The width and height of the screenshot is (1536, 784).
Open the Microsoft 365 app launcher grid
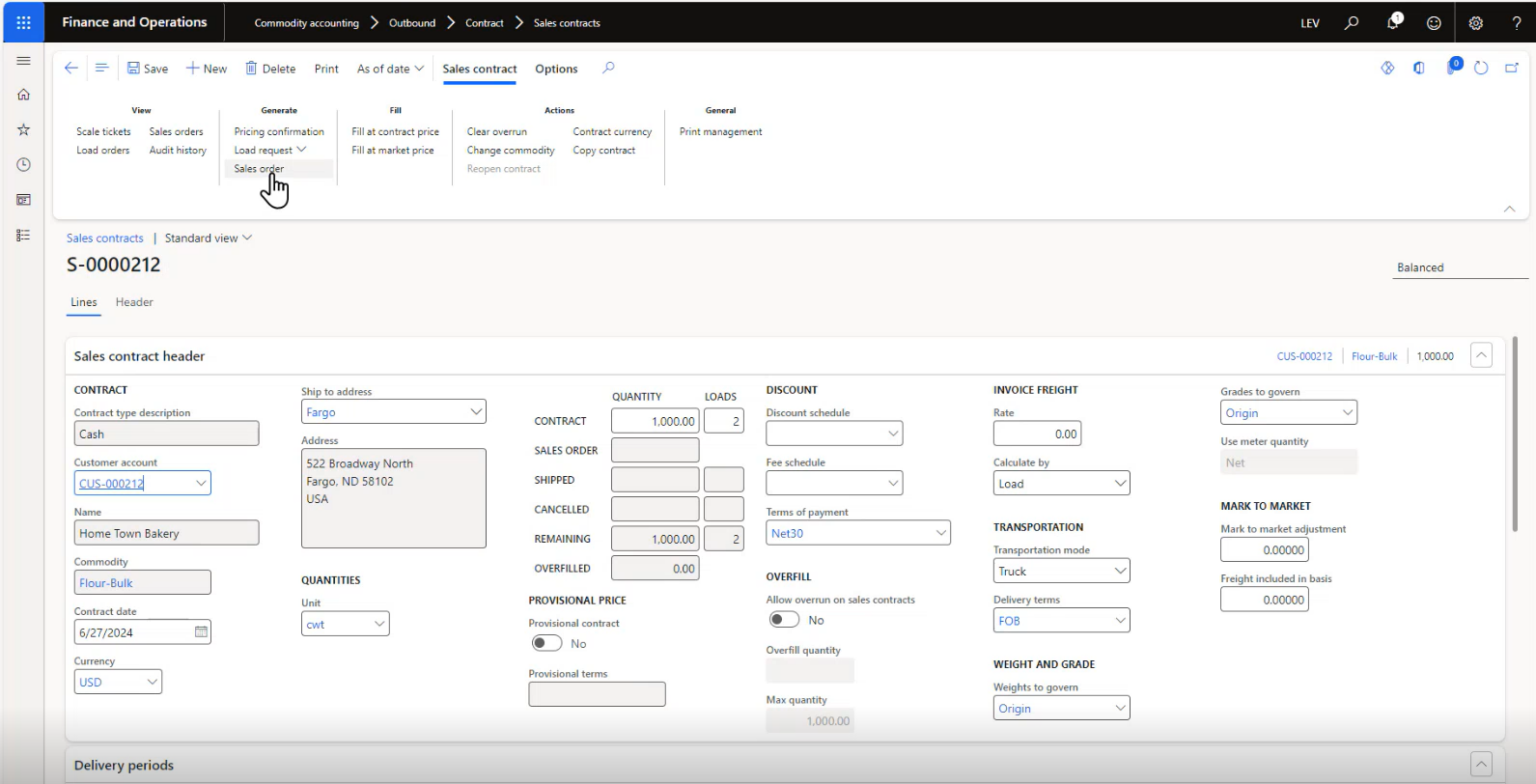click(23, 22)
